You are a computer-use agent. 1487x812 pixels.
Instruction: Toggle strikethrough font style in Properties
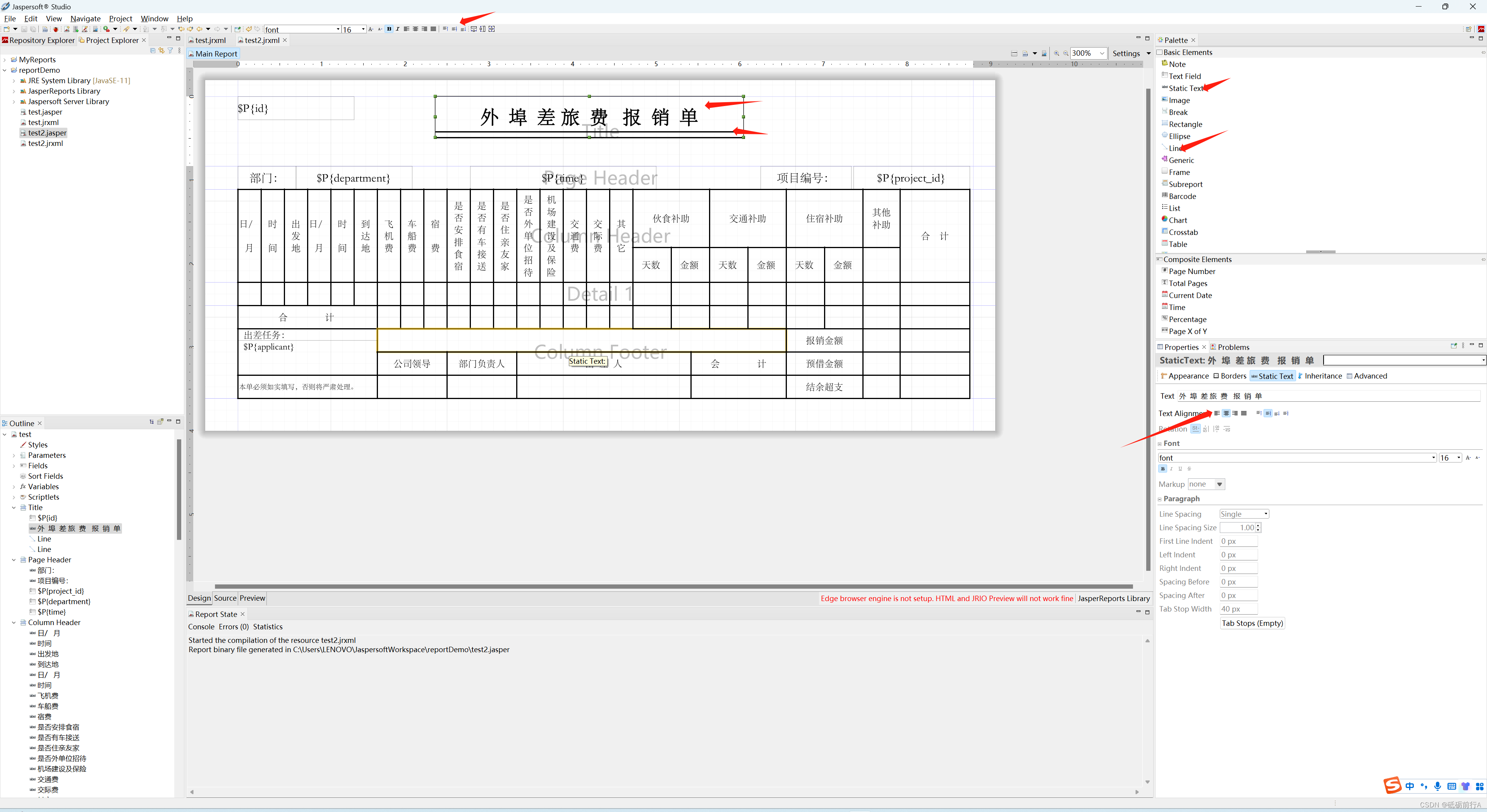1188,469
